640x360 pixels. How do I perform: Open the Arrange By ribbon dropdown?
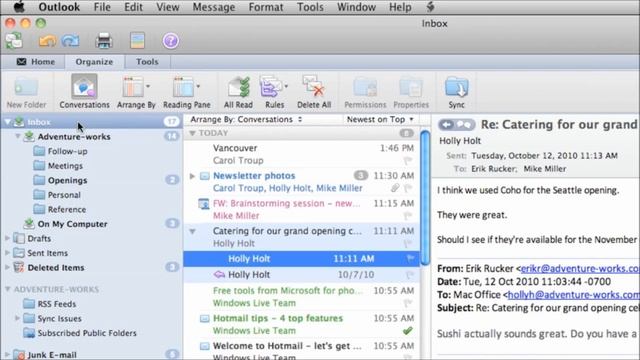[x=136, y=92]
